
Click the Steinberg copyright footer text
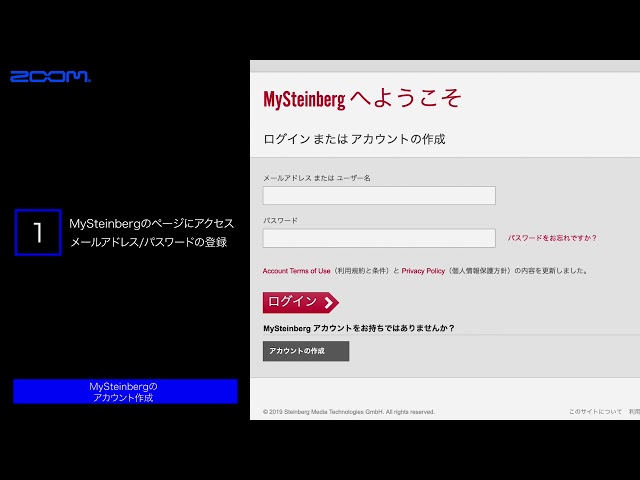(349, 412)
